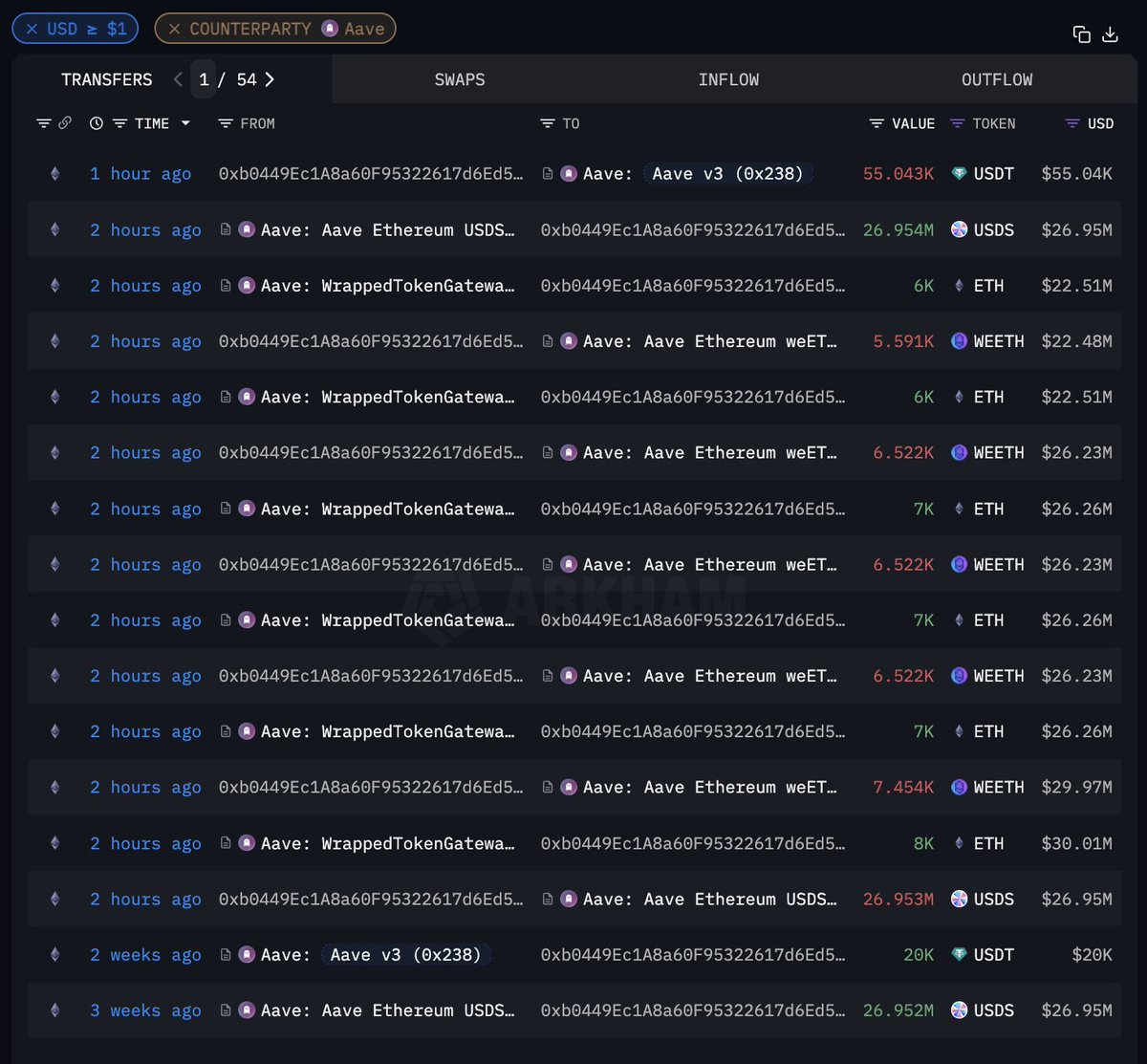
Task: Open the '2 weeks ago' transaction link
Action: (x=145, y=955)
